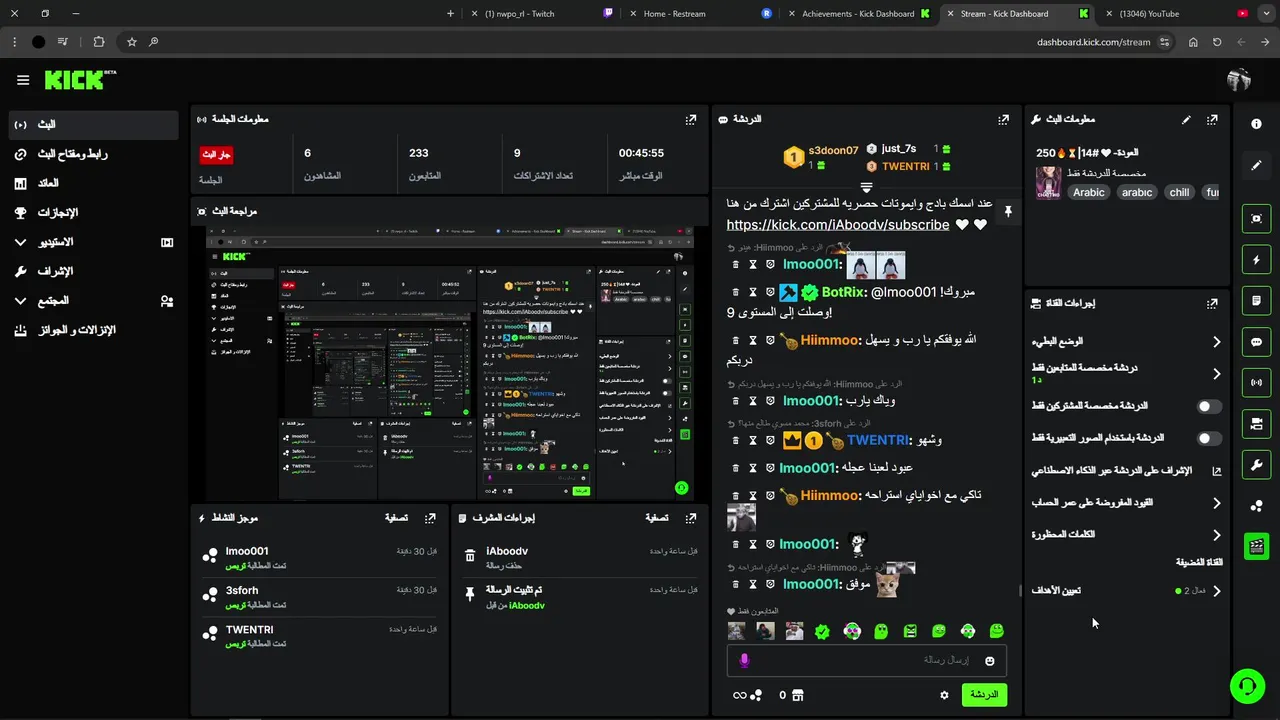Collapse the chat leaderboard handle
This screenshot has height=720, width=1280.
tap(866, 188)
